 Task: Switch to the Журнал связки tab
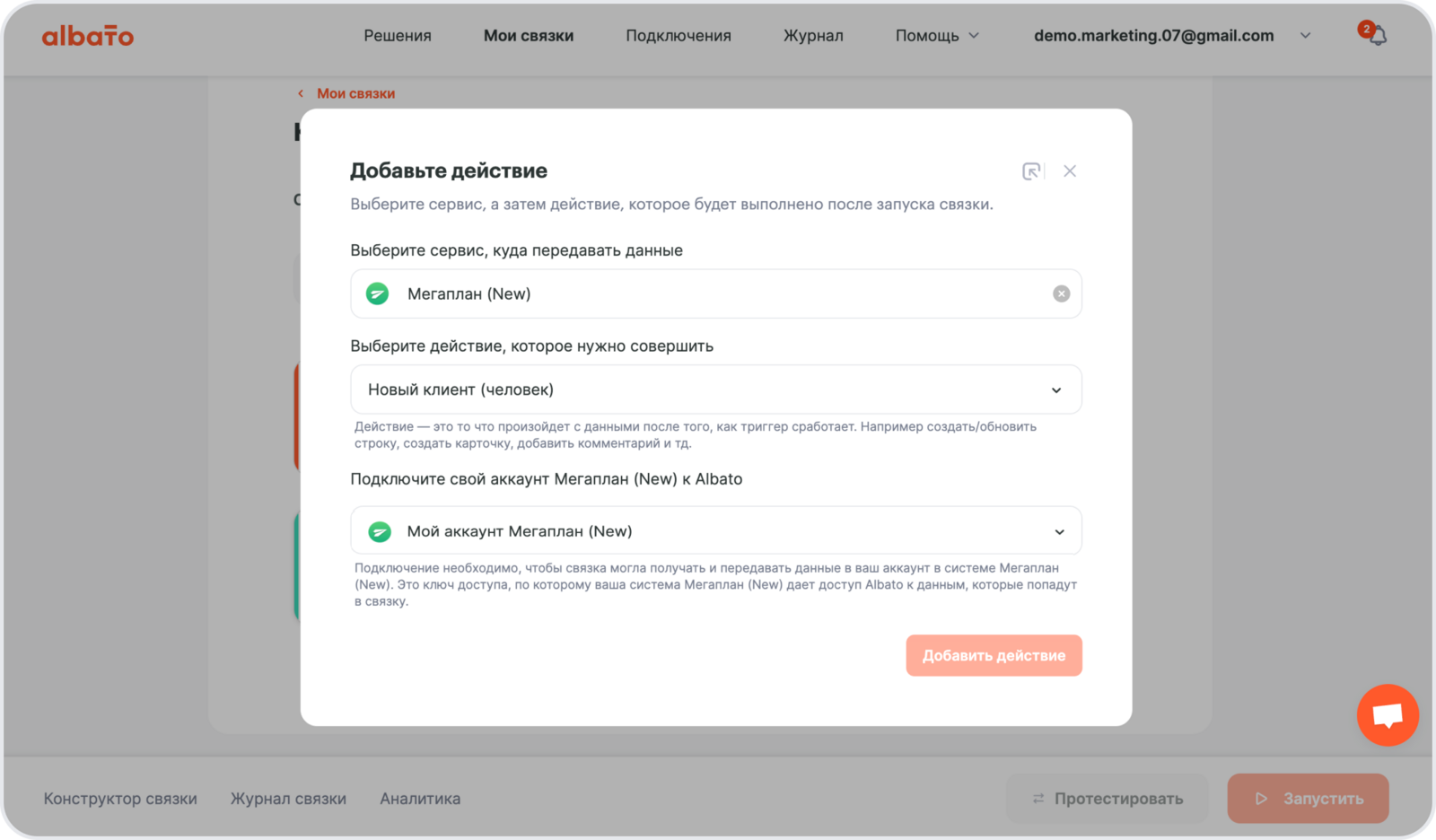tap(288, 799)
